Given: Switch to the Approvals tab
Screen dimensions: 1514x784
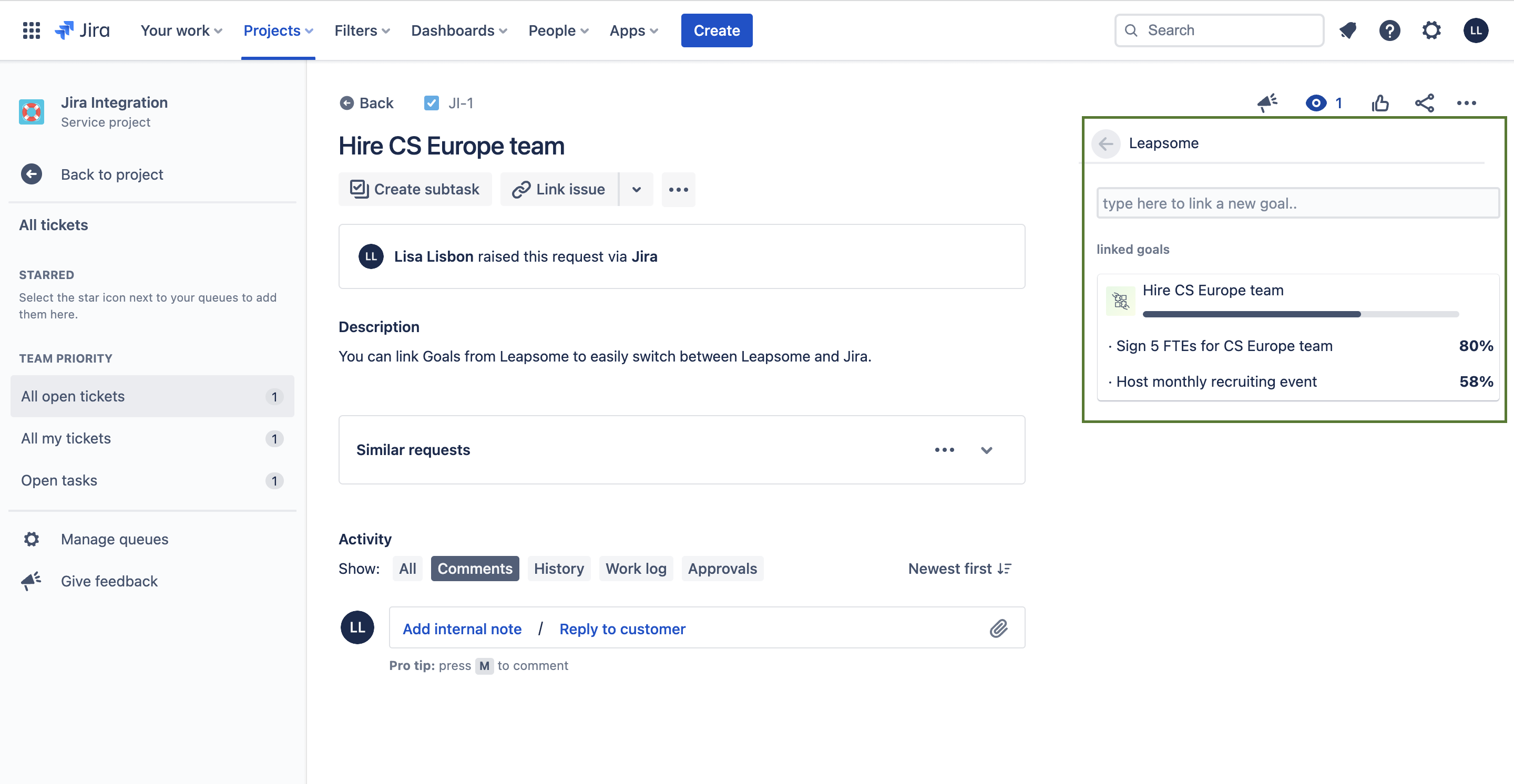Looking at the screenshot, I should pyautogui.click(x=722, y=569).
